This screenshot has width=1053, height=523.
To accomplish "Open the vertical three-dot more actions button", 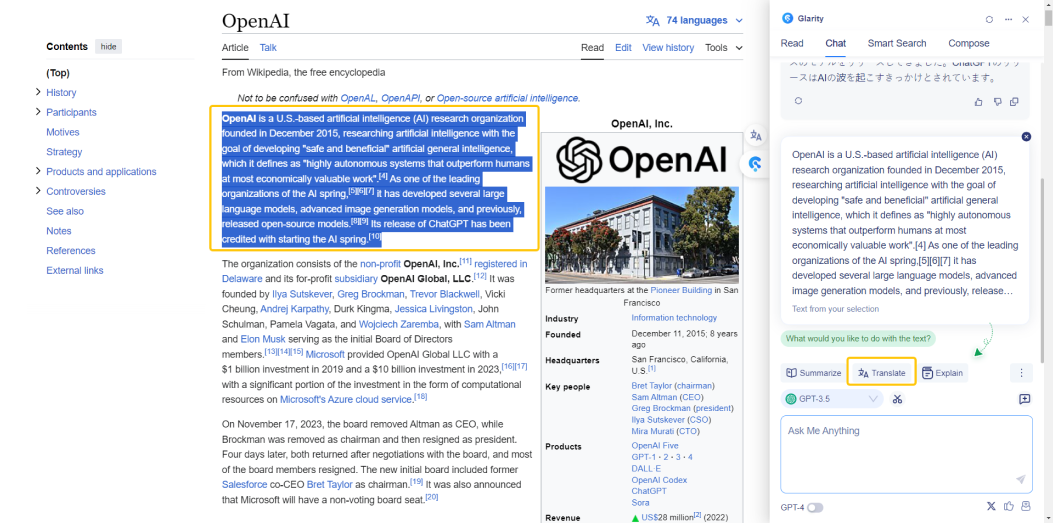I will (x=1021, y=373).
